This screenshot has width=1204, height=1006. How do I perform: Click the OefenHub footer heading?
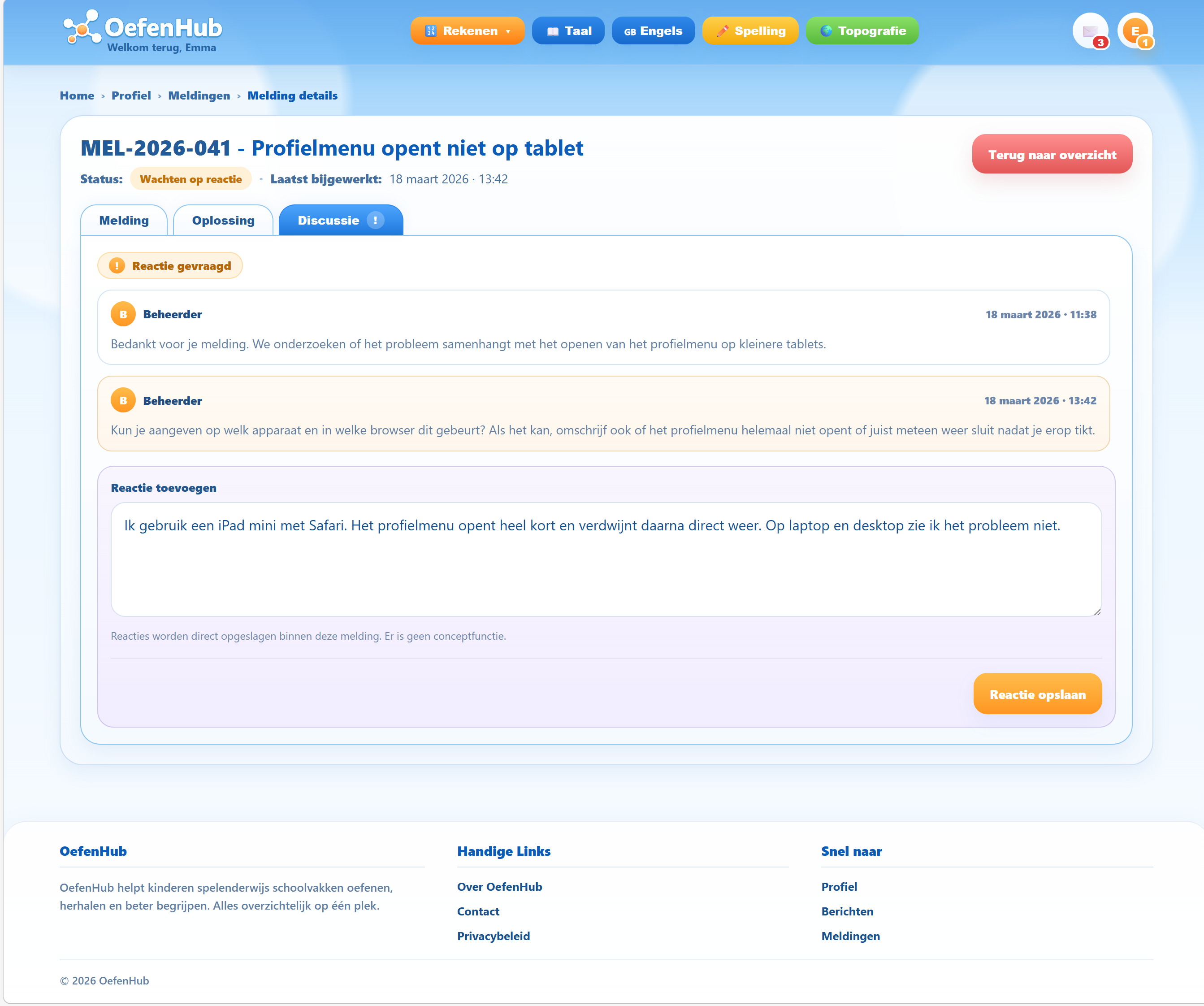click(93, 851)
